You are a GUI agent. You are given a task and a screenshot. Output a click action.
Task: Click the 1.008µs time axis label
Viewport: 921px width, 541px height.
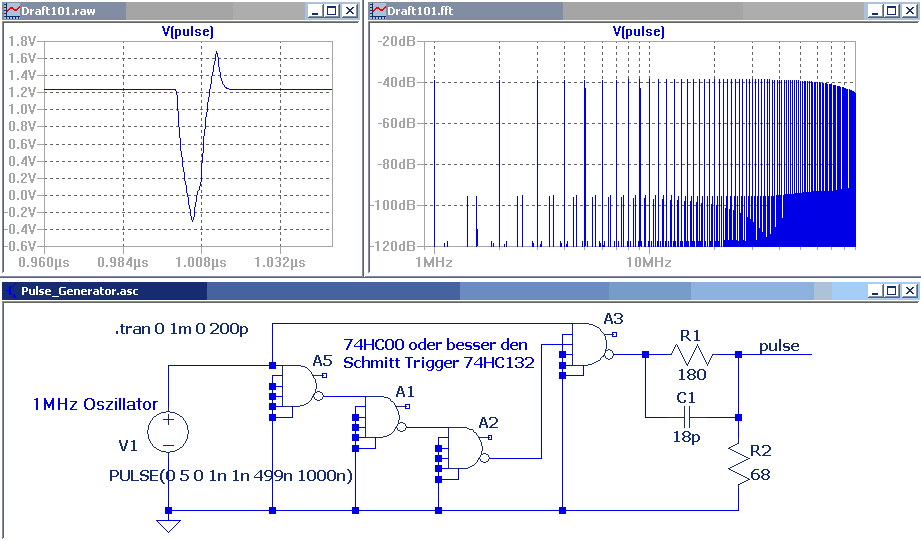point(201,262)
